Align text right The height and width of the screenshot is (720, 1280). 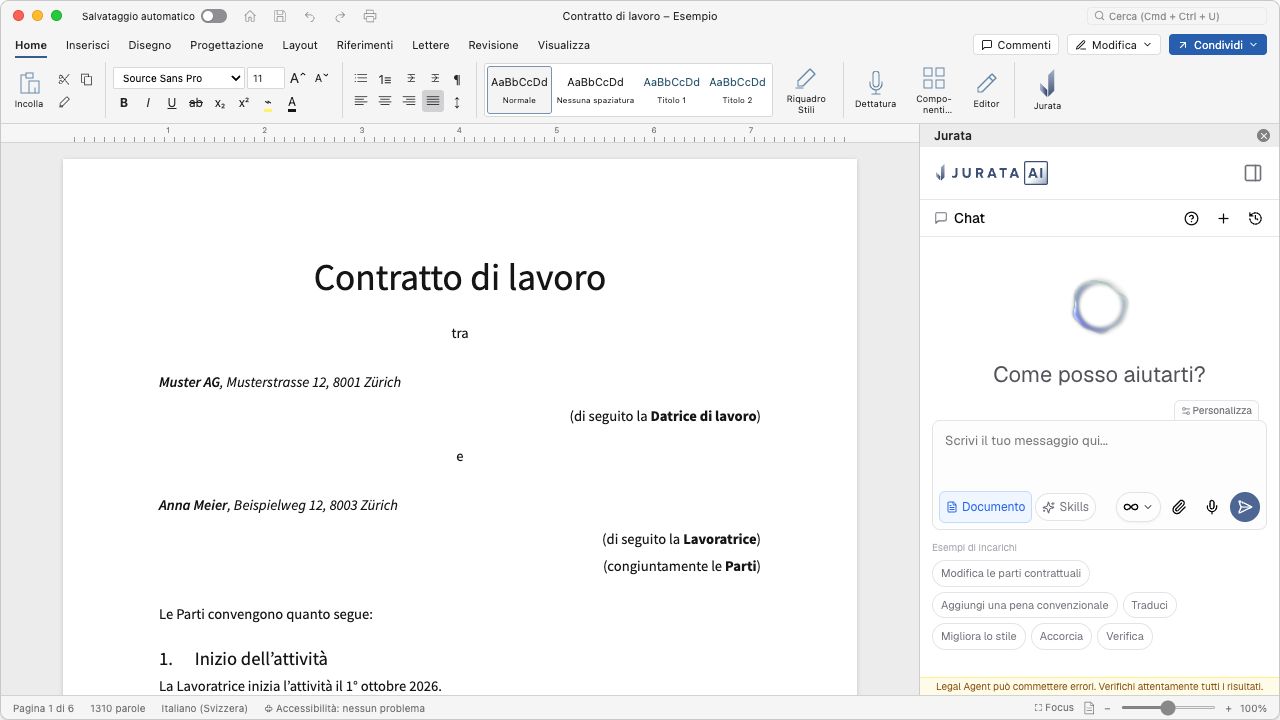pos(409,101)
